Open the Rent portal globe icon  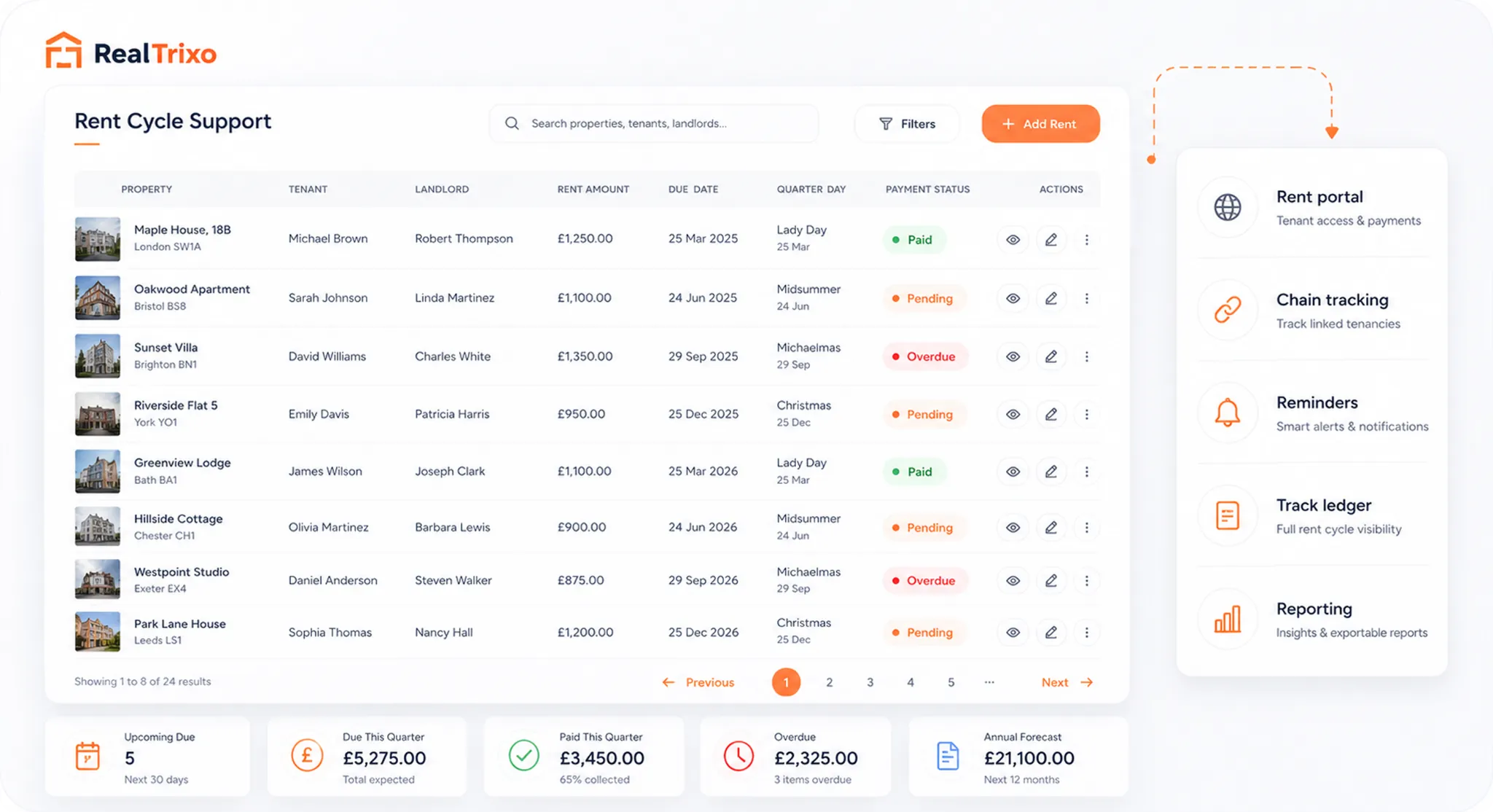tap(1228, 208)
